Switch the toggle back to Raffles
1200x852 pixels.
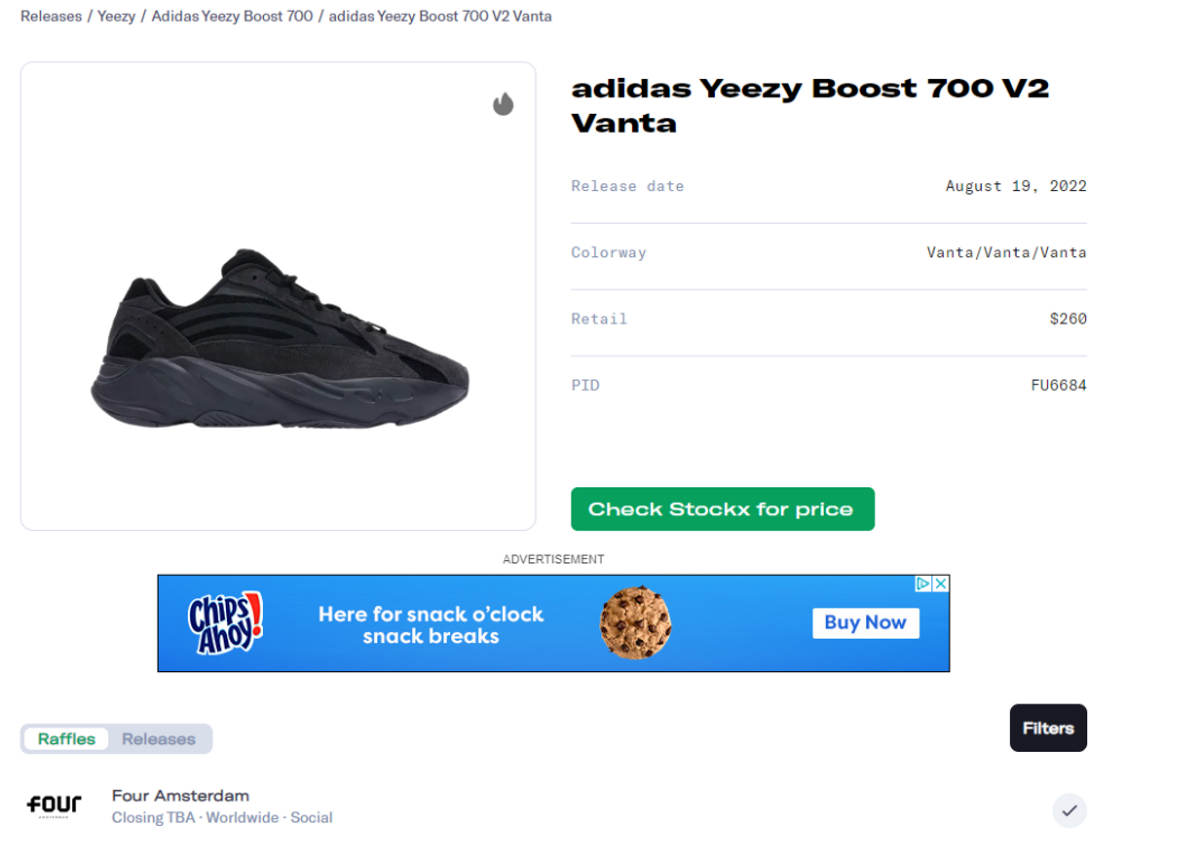[66, 739]
